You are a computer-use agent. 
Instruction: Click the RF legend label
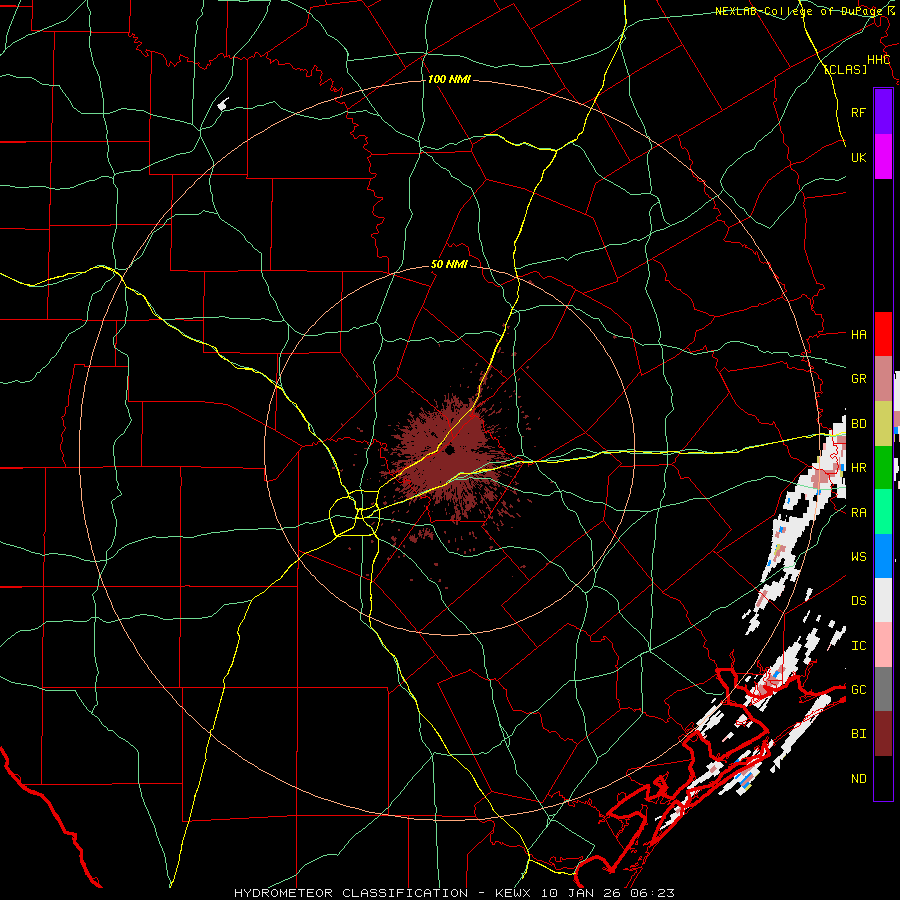[858, 112]
